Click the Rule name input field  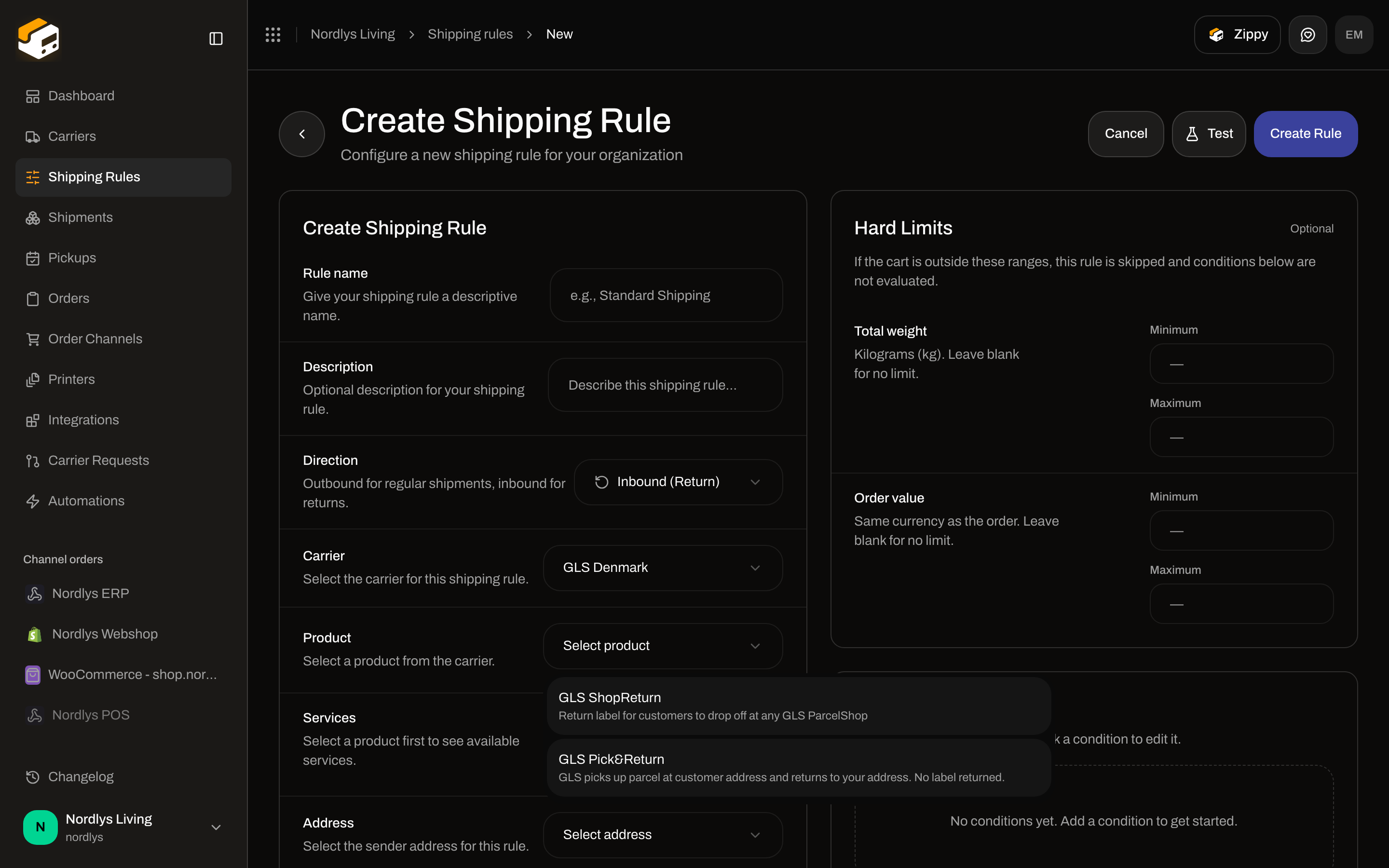(x=667, y=296)
